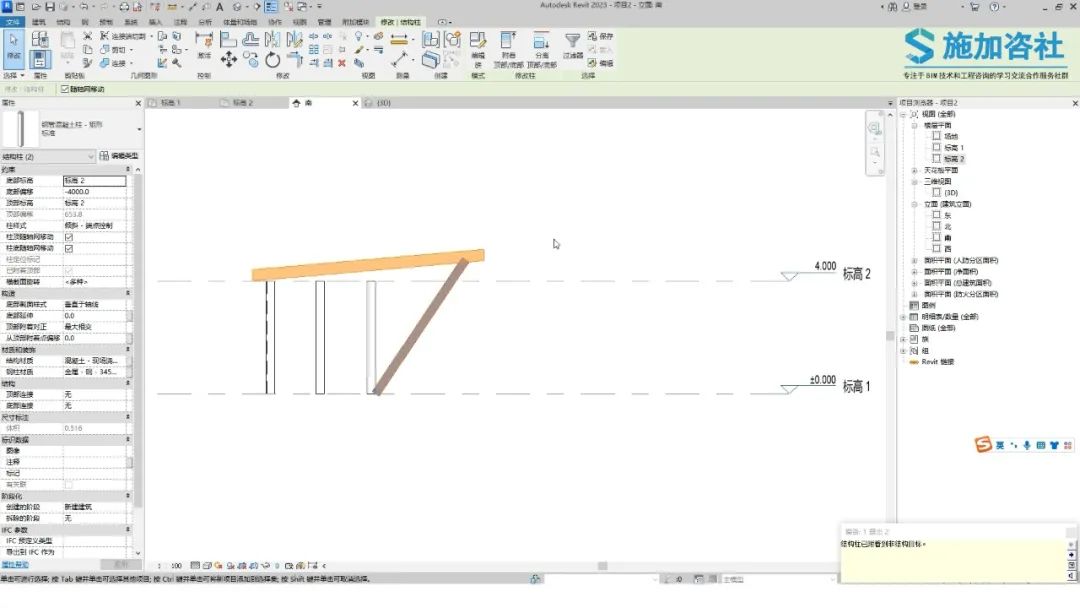Select the Move tool in the Modify panel
The image size is (1080, 608).
click(229, 60)
